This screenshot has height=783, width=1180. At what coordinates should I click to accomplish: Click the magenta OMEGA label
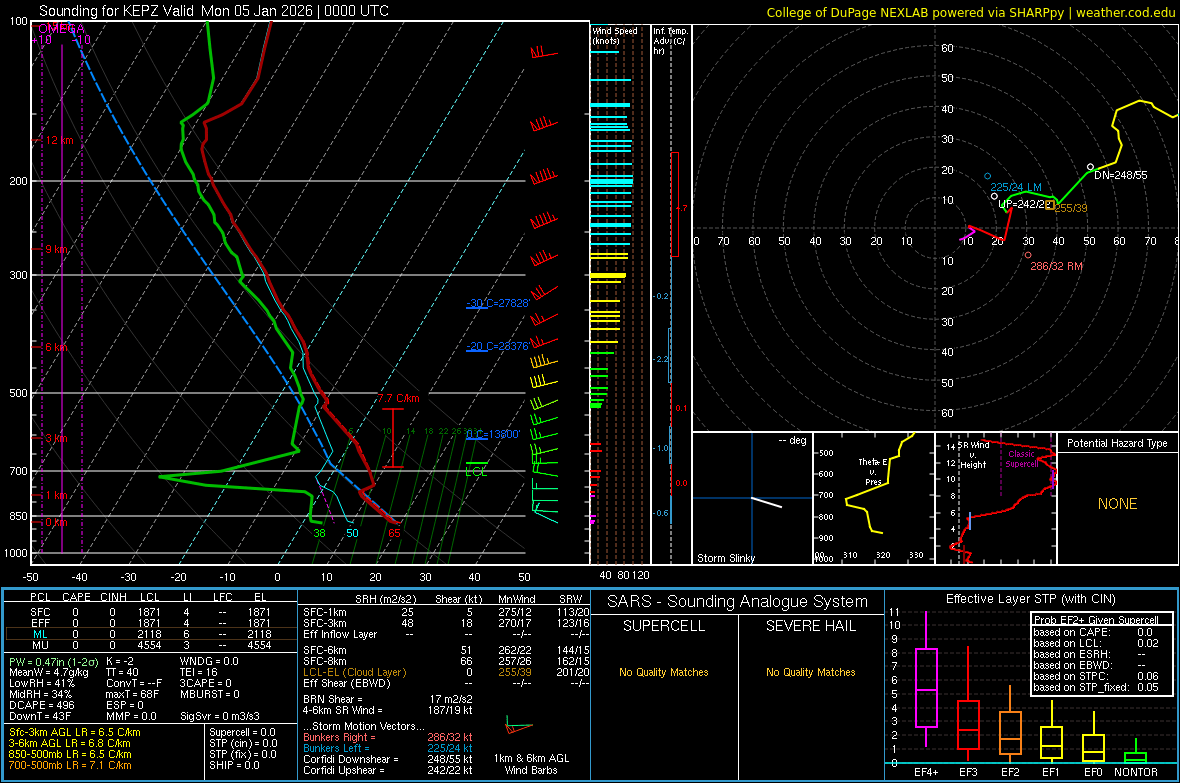(62, 29)
